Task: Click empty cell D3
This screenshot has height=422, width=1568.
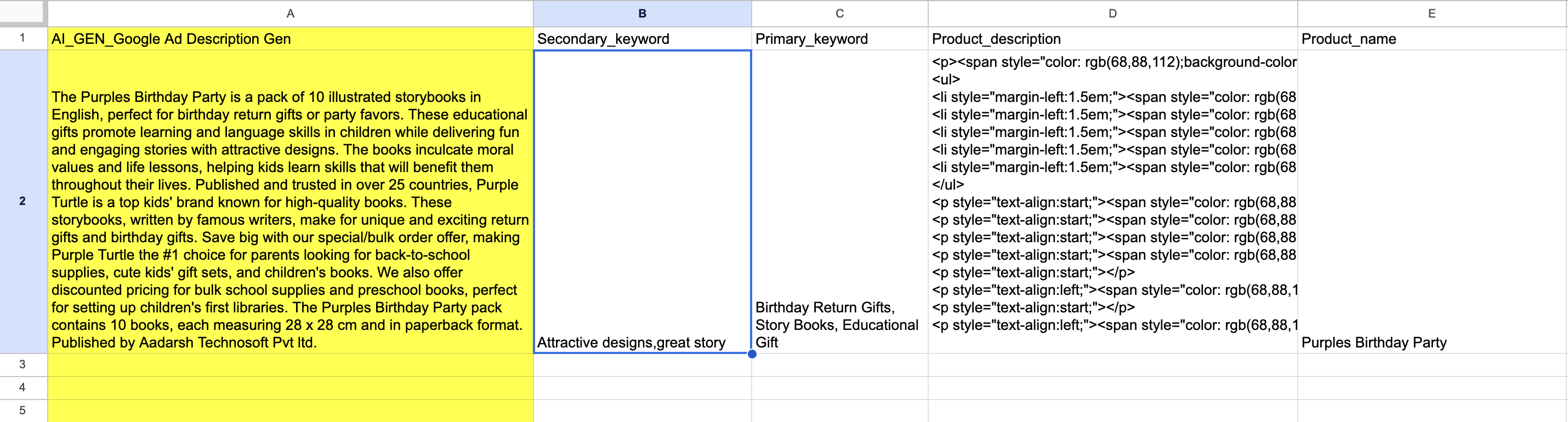Action: point(1112,365)
